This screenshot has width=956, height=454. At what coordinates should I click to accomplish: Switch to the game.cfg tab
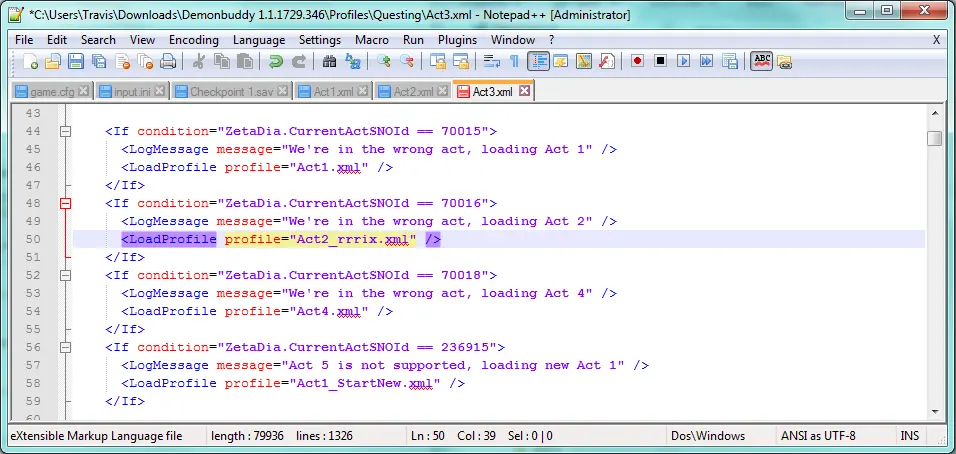pos(52,91)
